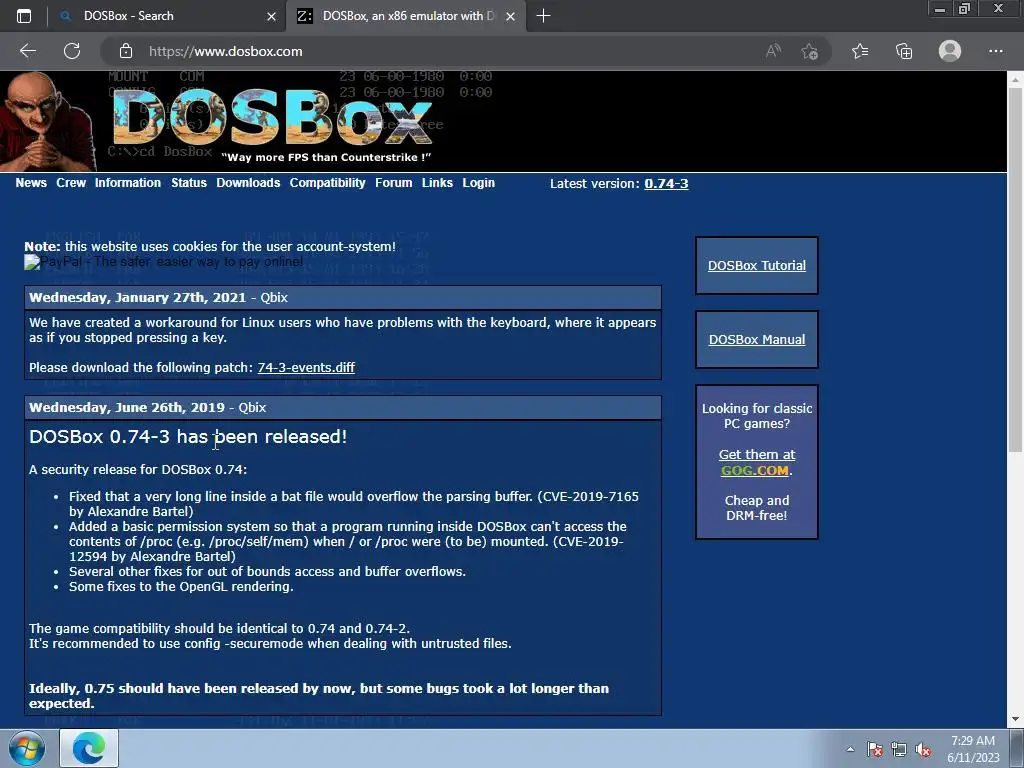Open the DOSBox Manual link
This screenshot has height=768, width=1024.
click(756, 340)
